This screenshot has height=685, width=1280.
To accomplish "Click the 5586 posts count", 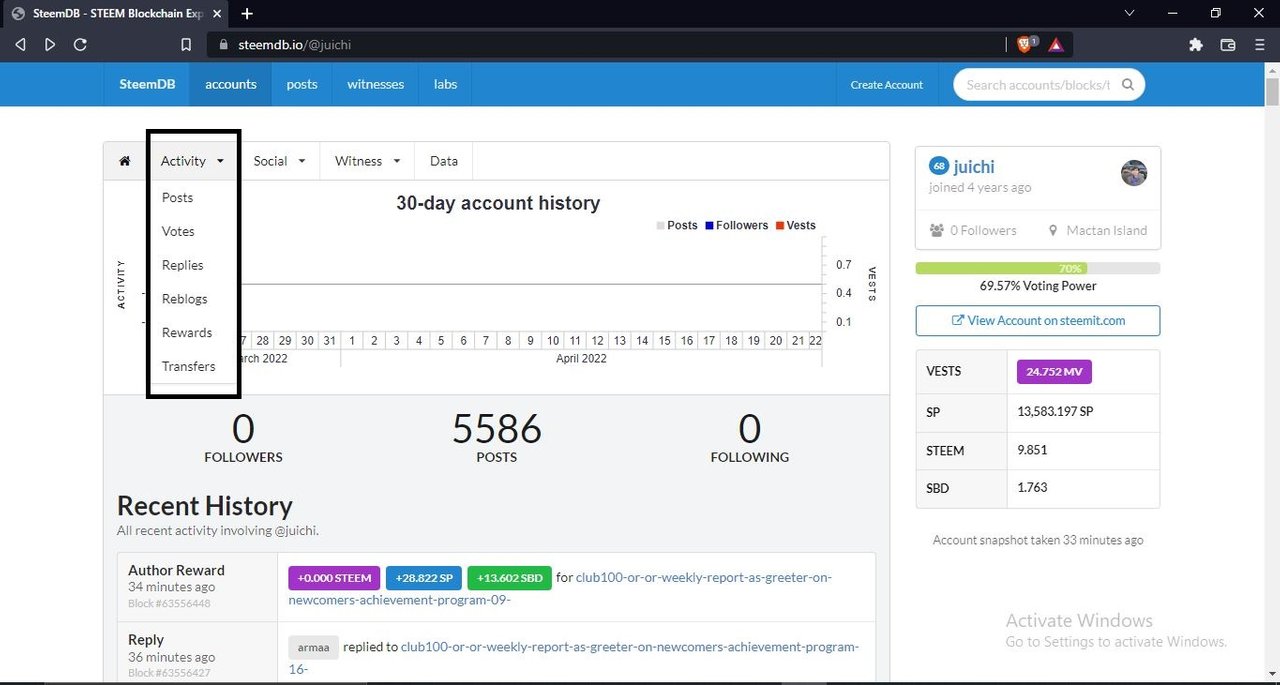I will pyautogui.click(x=497, y=429).
